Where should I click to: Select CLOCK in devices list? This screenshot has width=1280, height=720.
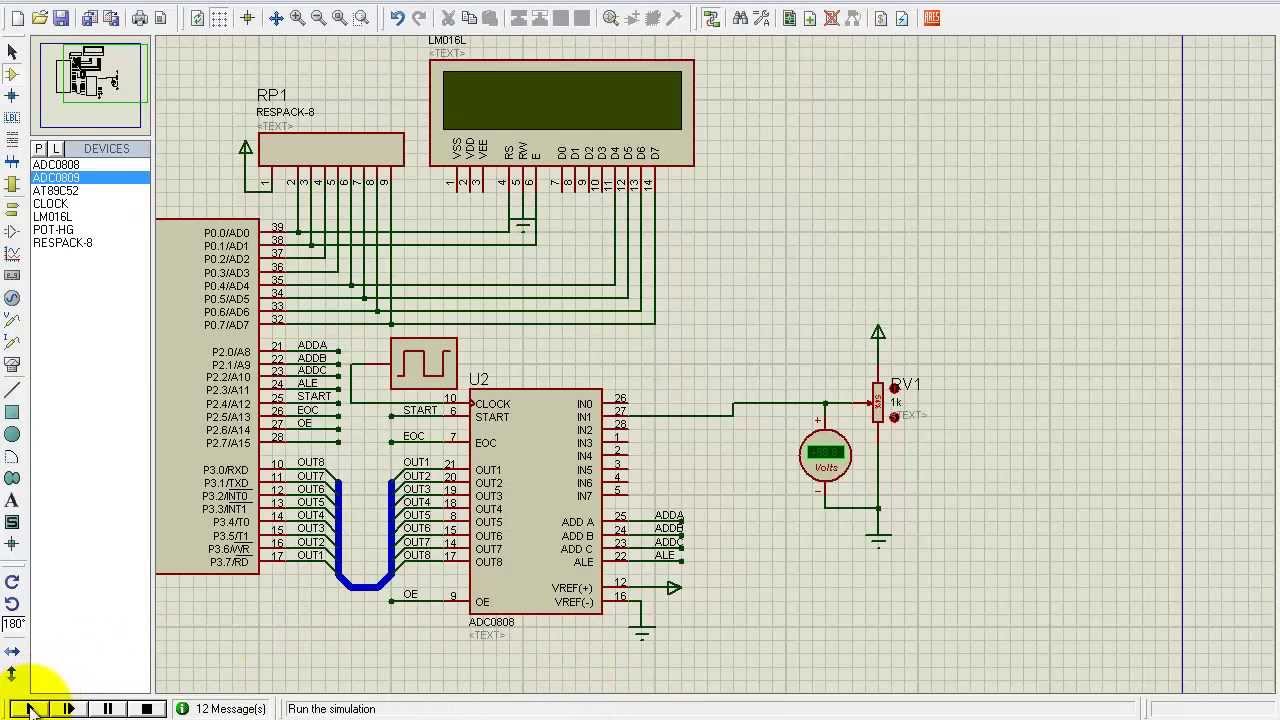91,204
